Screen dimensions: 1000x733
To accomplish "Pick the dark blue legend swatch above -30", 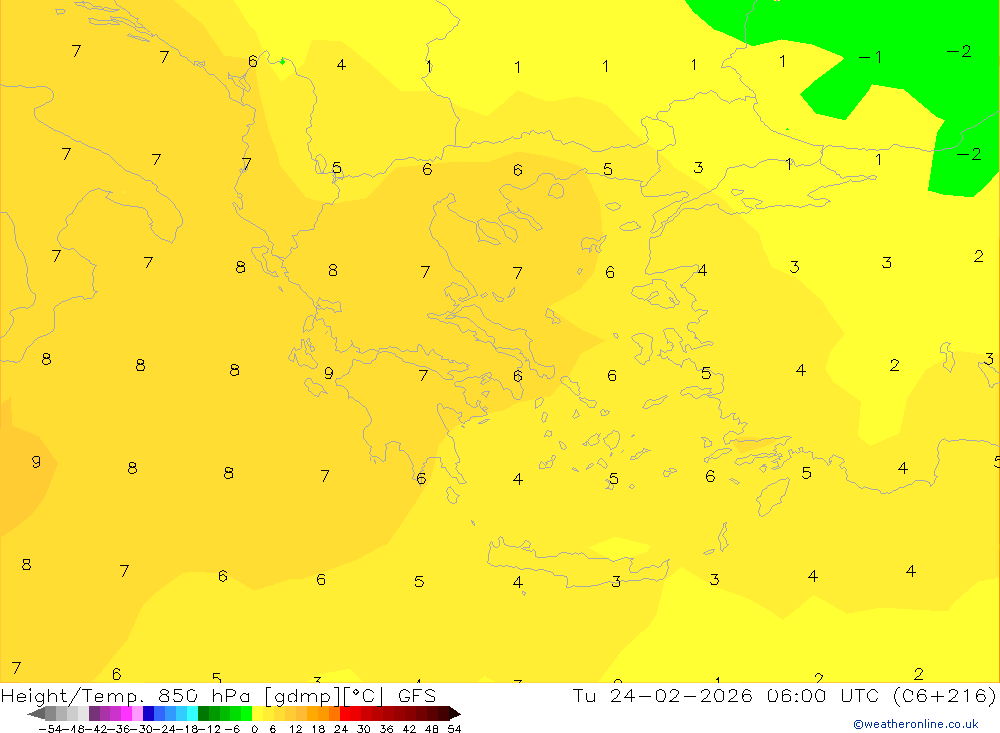I will click(x=148, y=713).
